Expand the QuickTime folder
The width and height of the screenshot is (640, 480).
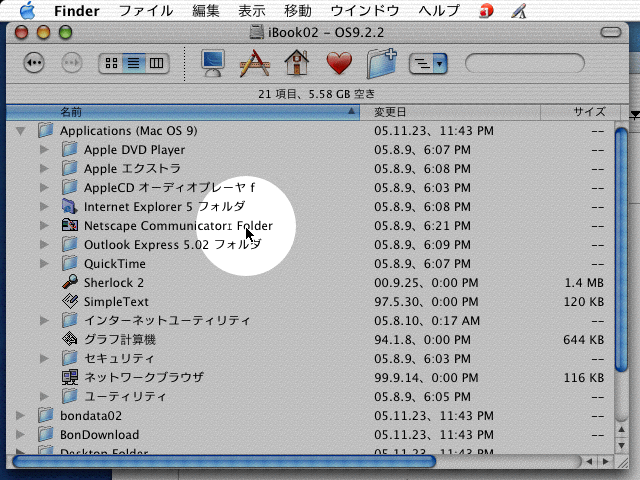44,264
